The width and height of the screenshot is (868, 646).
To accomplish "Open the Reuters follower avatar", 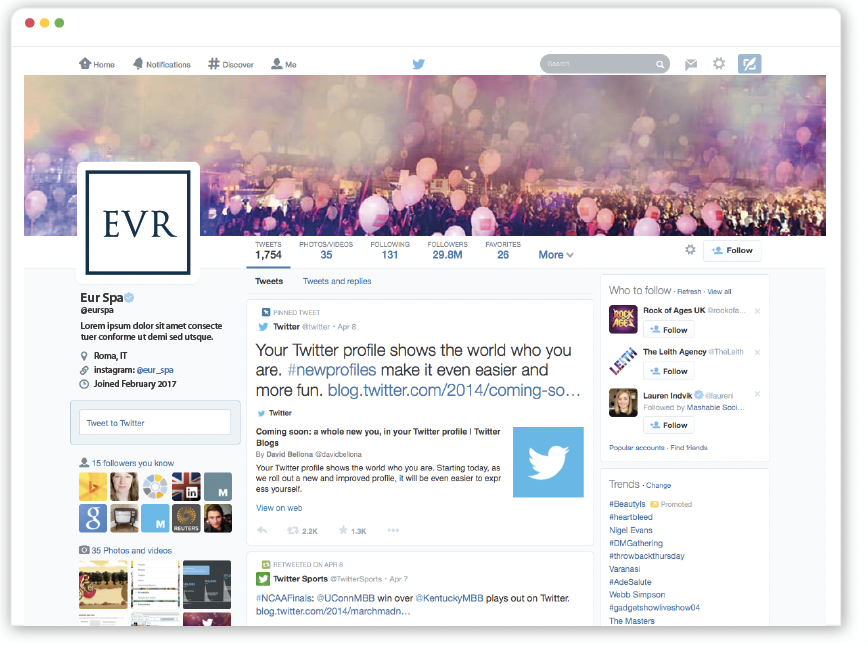I will (x=186, y=518).
